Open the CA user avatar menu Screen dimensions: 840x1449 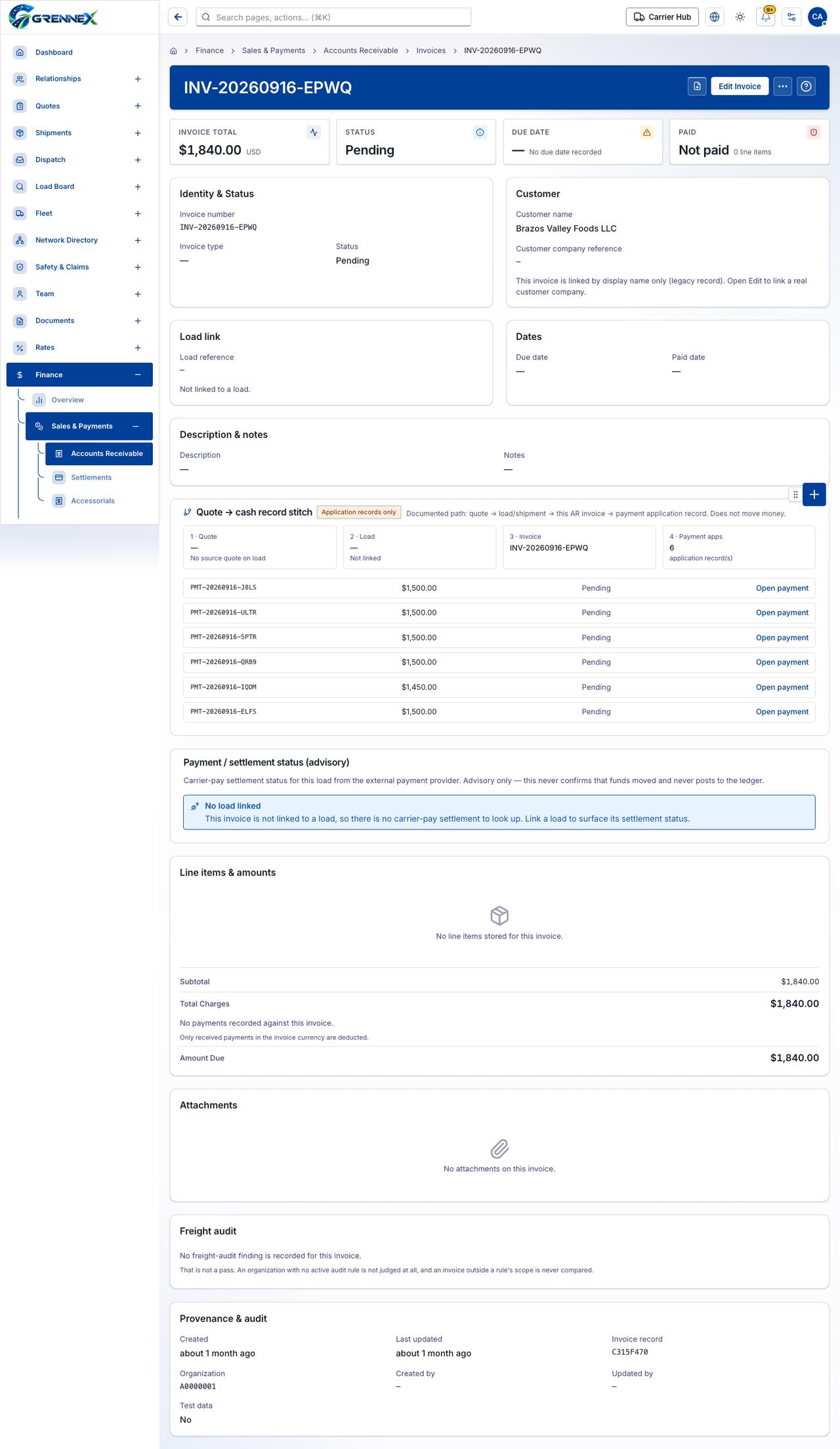[817, 17]
